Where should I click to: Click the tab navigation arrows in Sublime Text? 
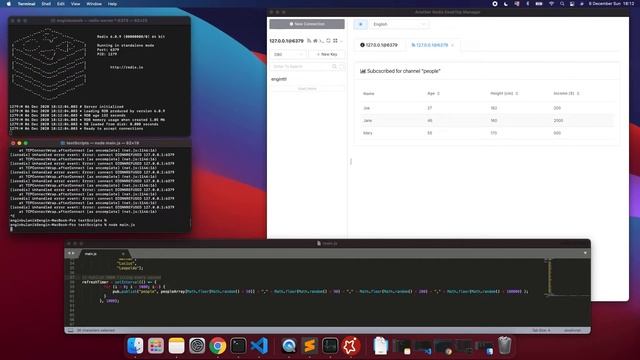(71, 253)
